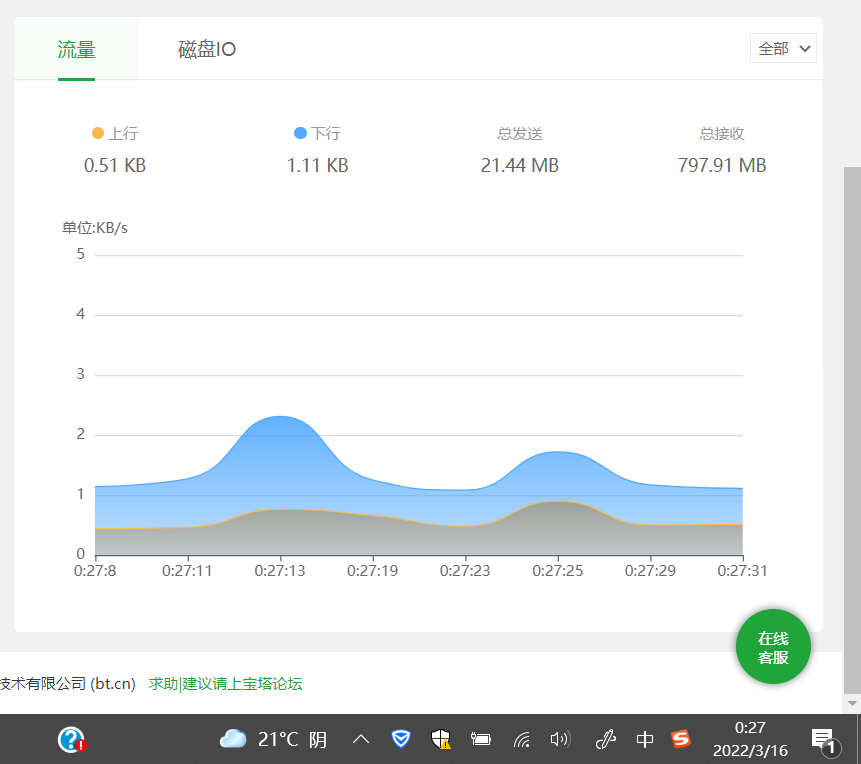Open the clock showing 0:27 2022/3/16
861x764 pixels.
pos(750,739)
